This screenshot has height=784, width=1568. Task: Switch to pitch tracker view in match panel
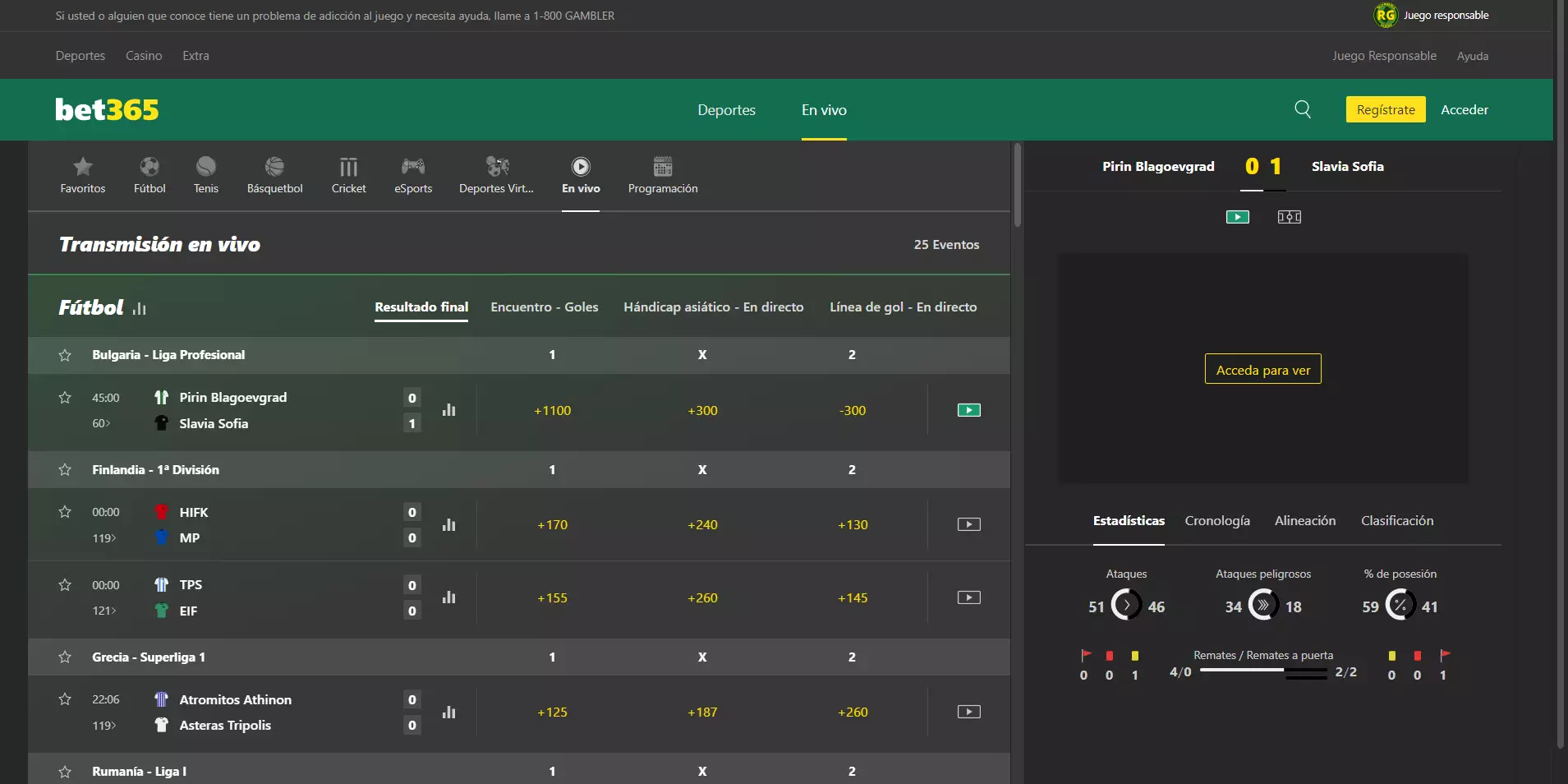coord(1290,217)
